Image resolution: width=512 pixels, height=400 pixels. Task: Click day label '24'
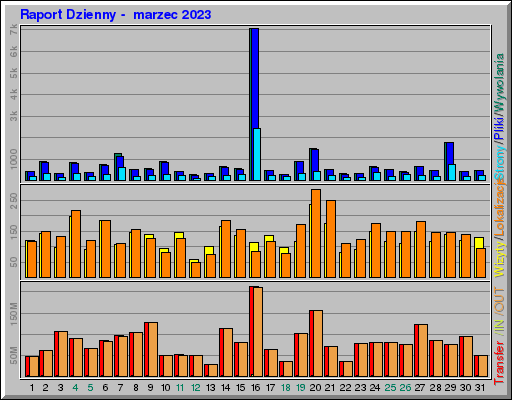pos(375,388)
